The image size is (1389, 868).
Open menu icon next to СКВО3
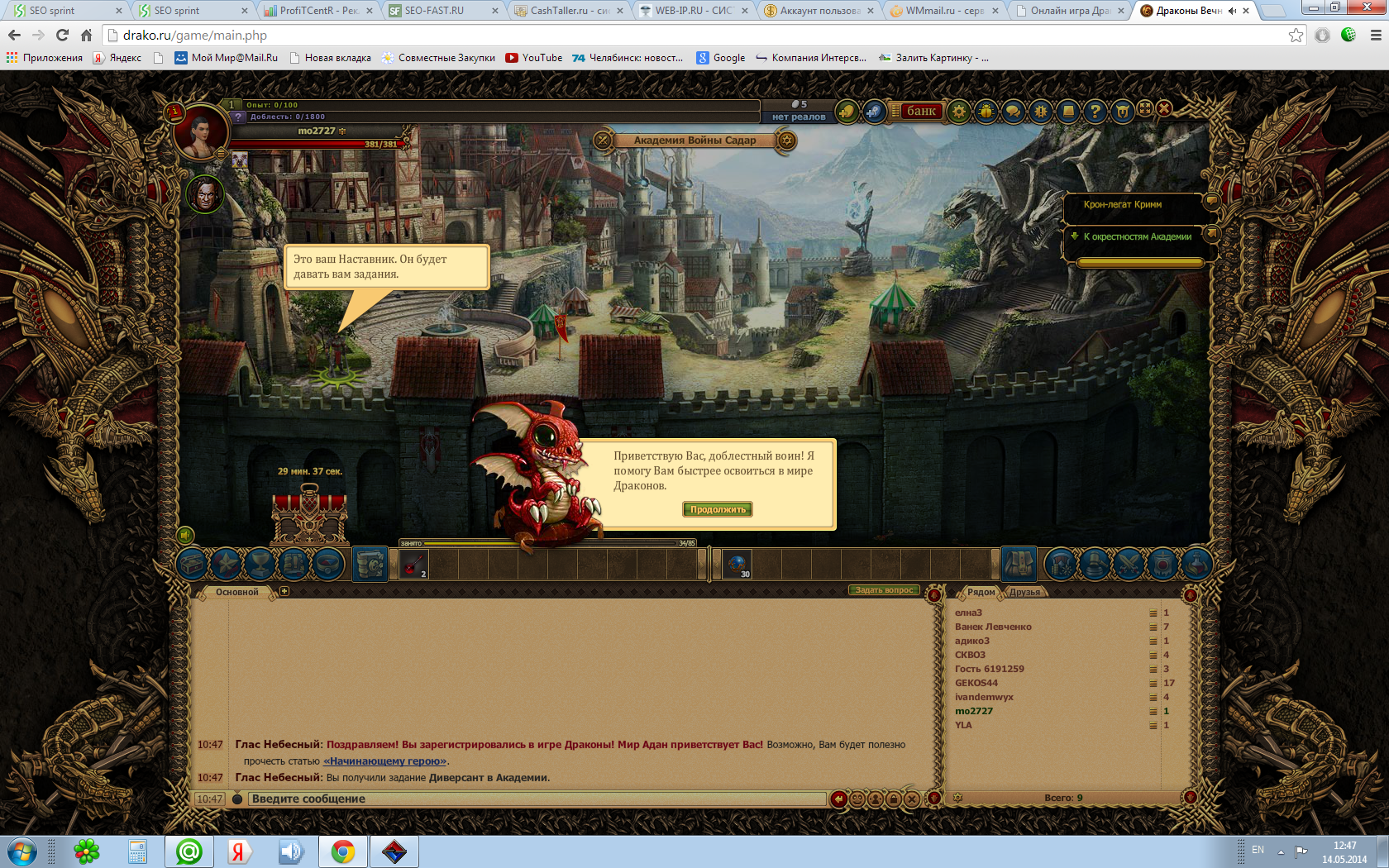[1153, 656]
